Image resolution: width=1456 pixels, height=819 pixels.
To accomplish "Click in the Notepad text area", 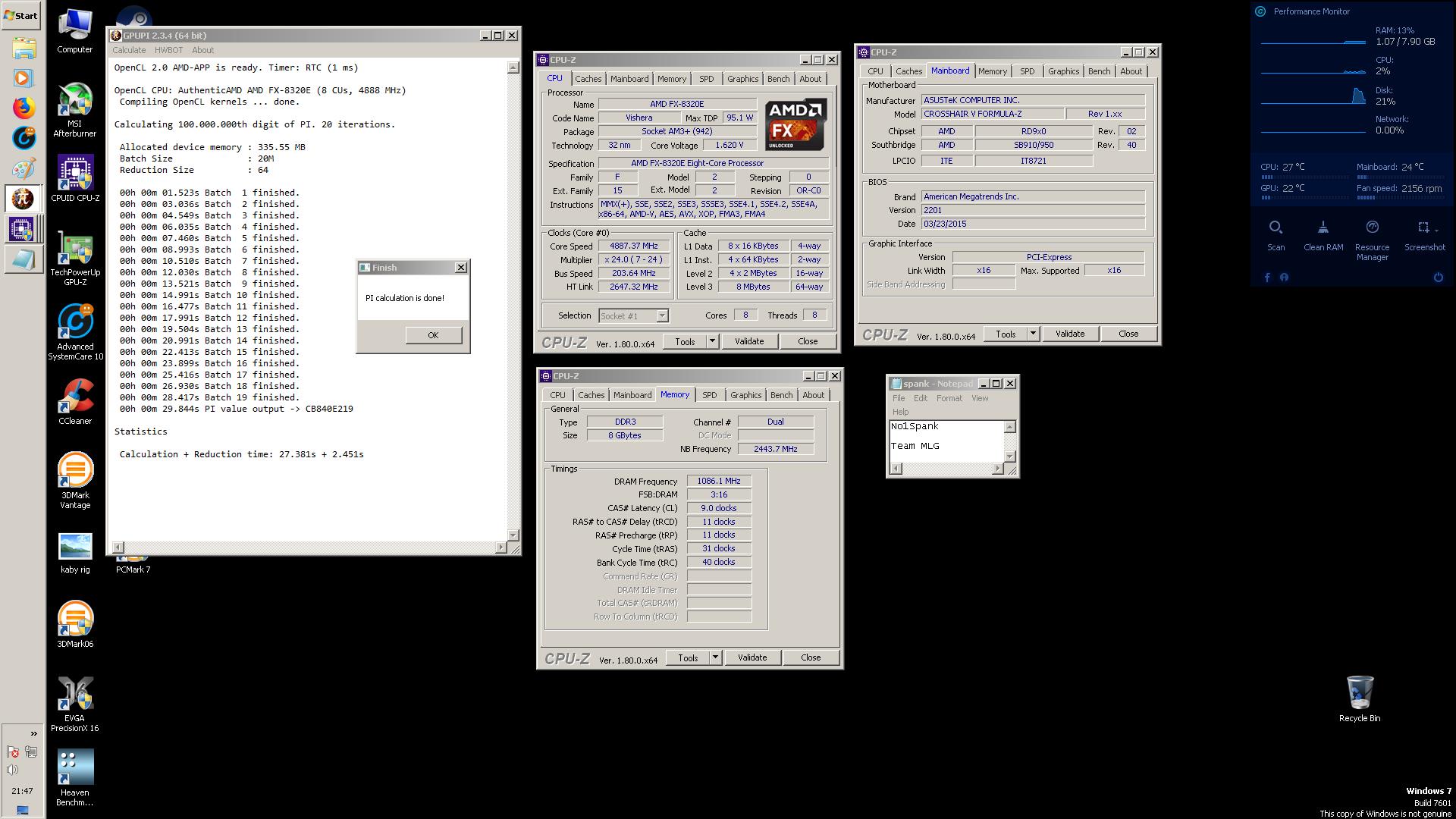I will click(x=946, y=441).
